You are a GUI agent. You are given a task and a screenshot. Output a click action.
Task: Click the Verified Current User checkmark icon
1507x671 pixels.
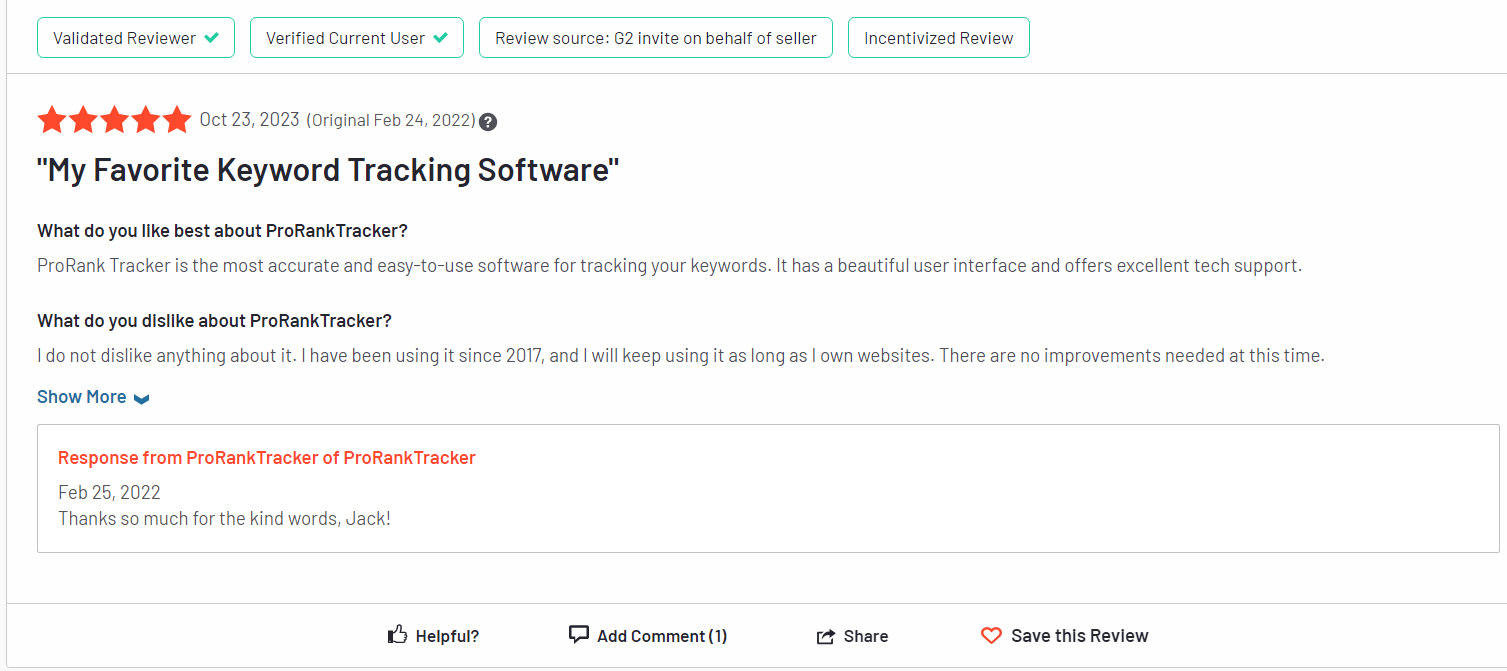point(441,38)
